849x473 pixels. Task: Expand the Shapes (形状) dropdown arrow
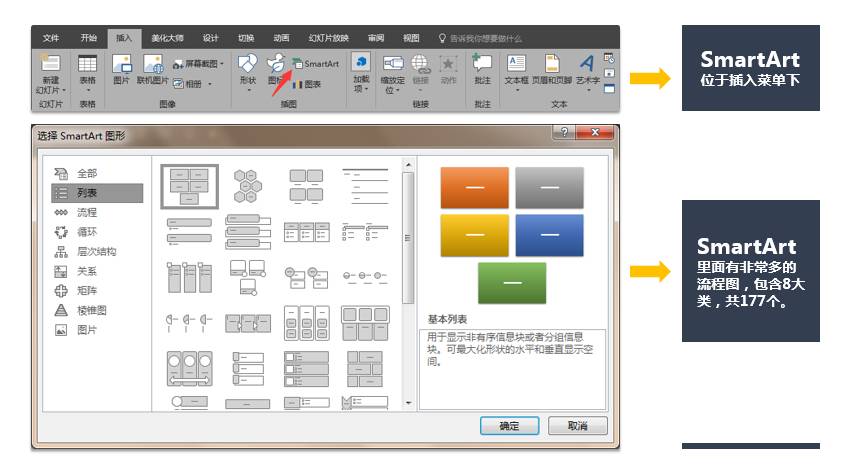tap(248, 90)
